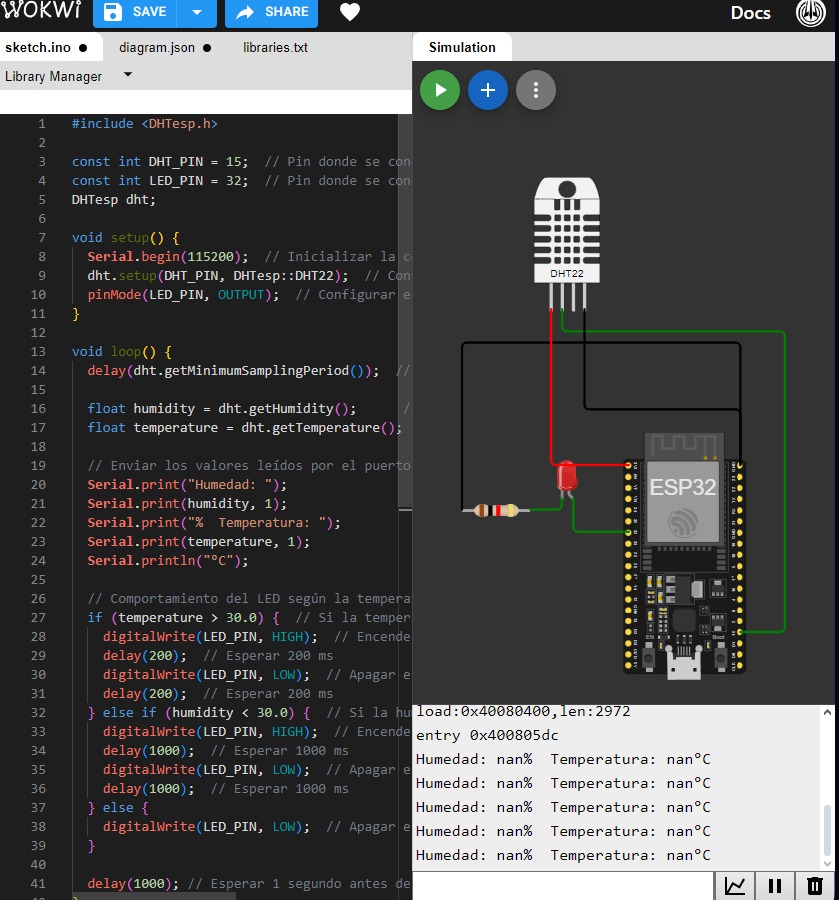
Task: Click the editor minimap scrollbar
Action: (405, 310)
